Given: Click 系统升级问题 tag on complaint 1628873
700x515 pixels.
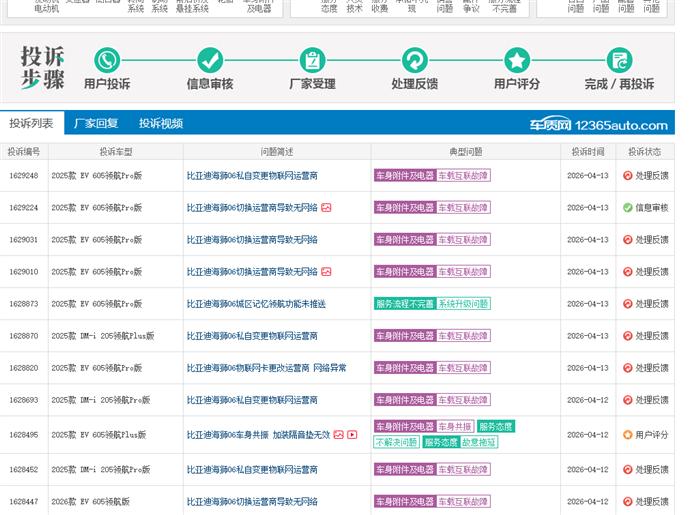Looking at the screenshot, I should 463,304.
